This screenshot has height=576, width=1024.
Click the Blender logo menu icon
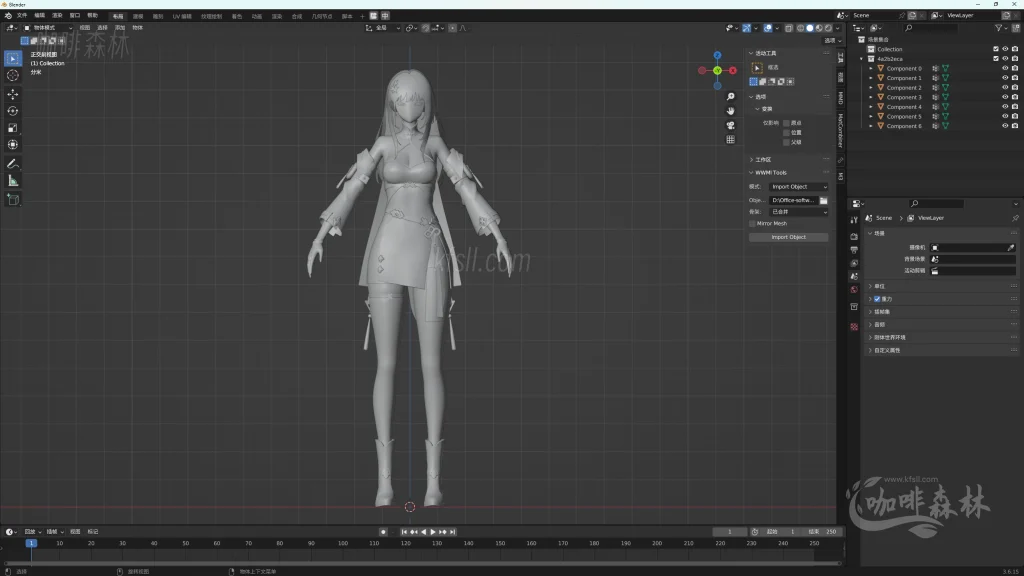pos(8,16)
